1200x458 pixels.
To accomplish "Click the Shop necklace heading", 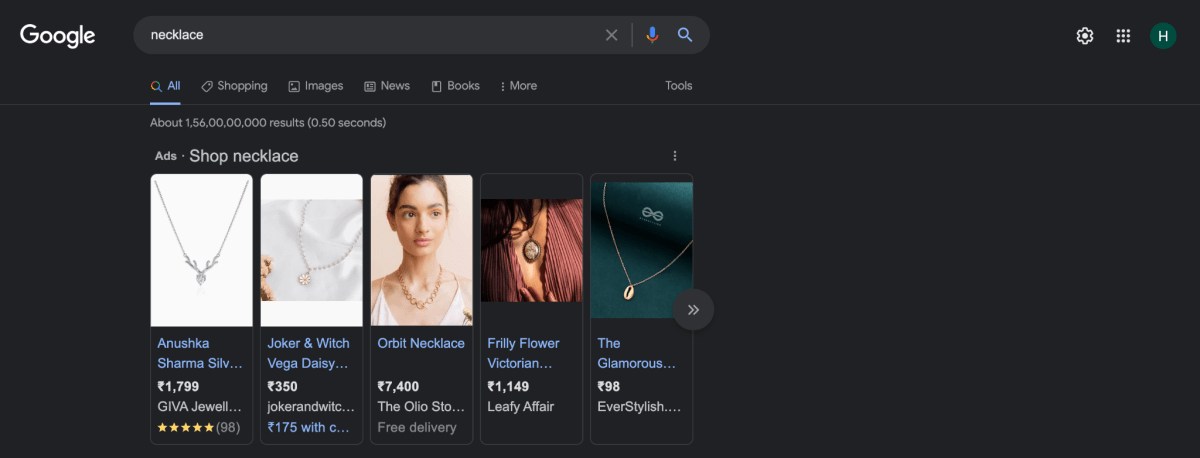I will point(244,156).
